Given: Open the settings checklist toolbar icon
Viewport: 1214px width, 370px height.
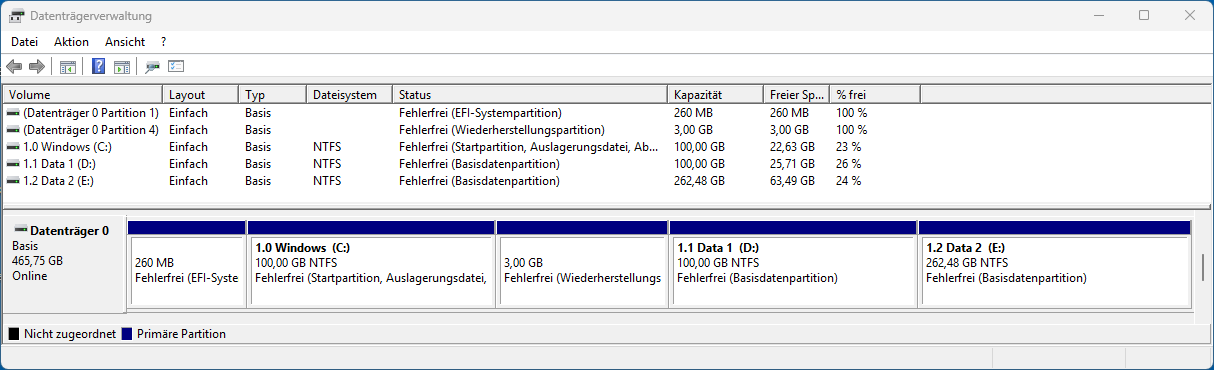Looking at the screenshot, I should click(177, 67).
